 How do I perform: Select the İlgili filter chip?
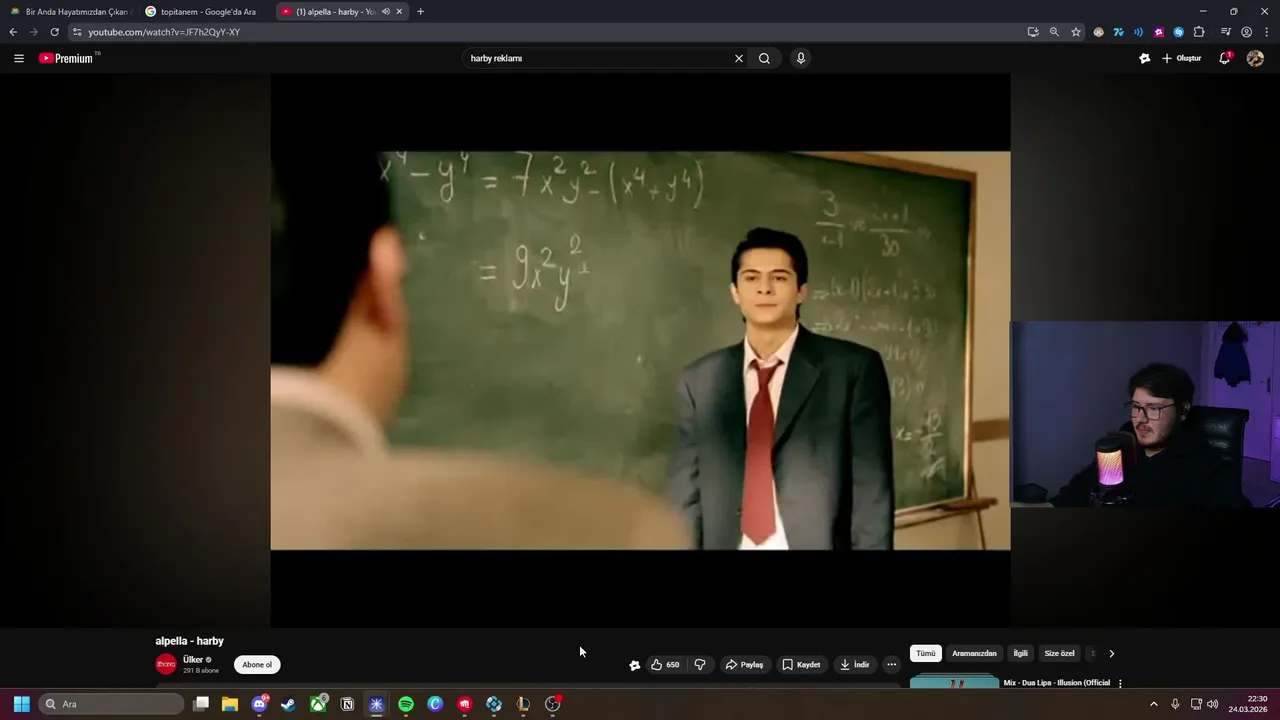pos(1021,653)
